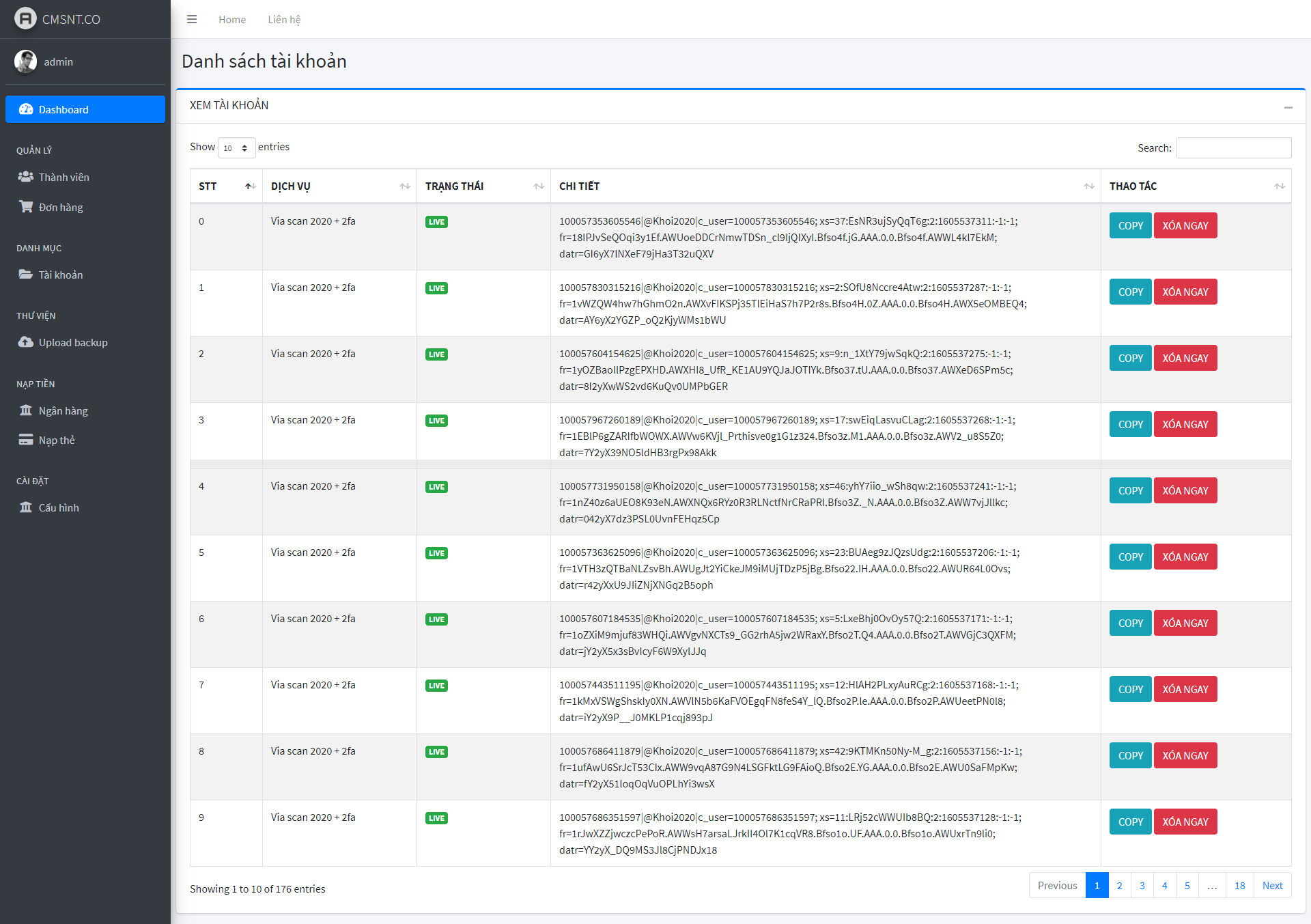
Task: Click the hamburger menu toggle icon
Action: click(192, 19)
